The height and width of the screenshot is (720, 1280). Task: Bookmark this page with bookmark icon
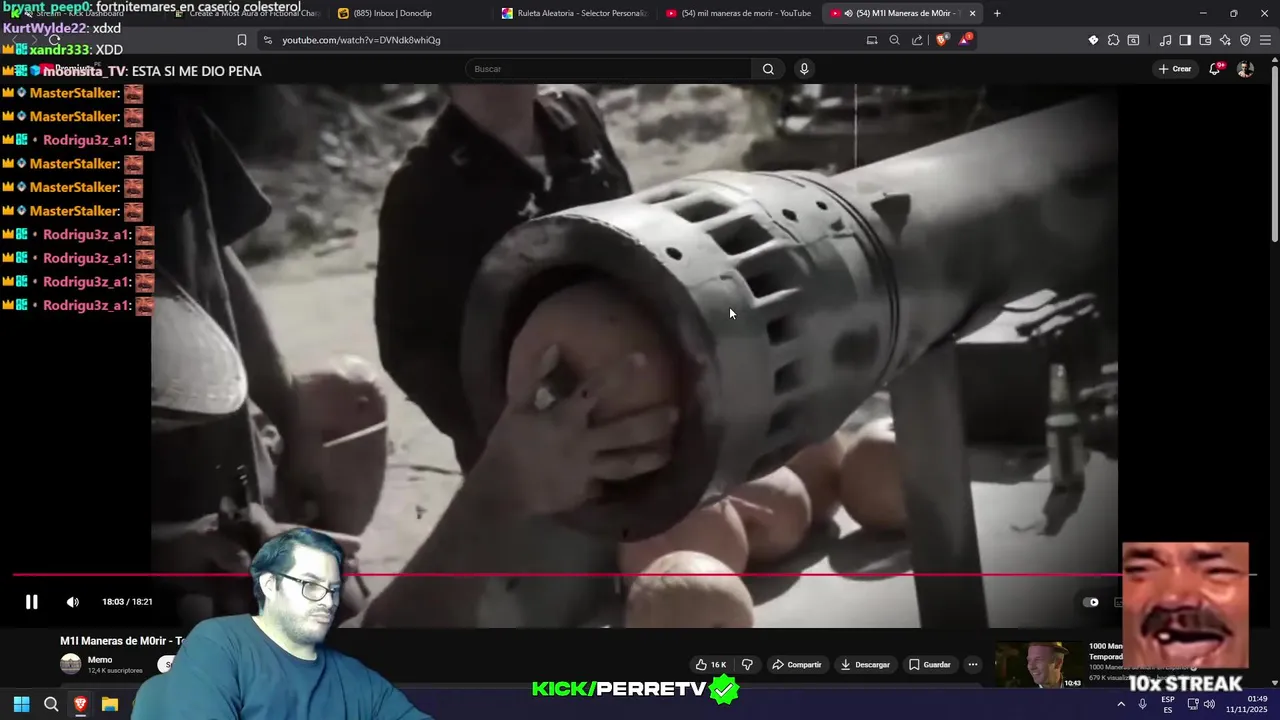(x=242, y=40)
